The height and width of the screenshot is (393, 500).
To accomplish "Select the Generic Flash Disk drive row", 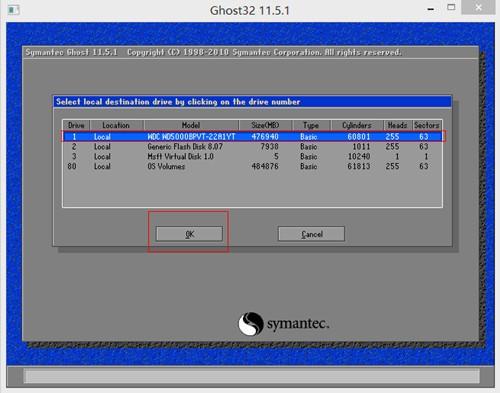I will 253,147.
